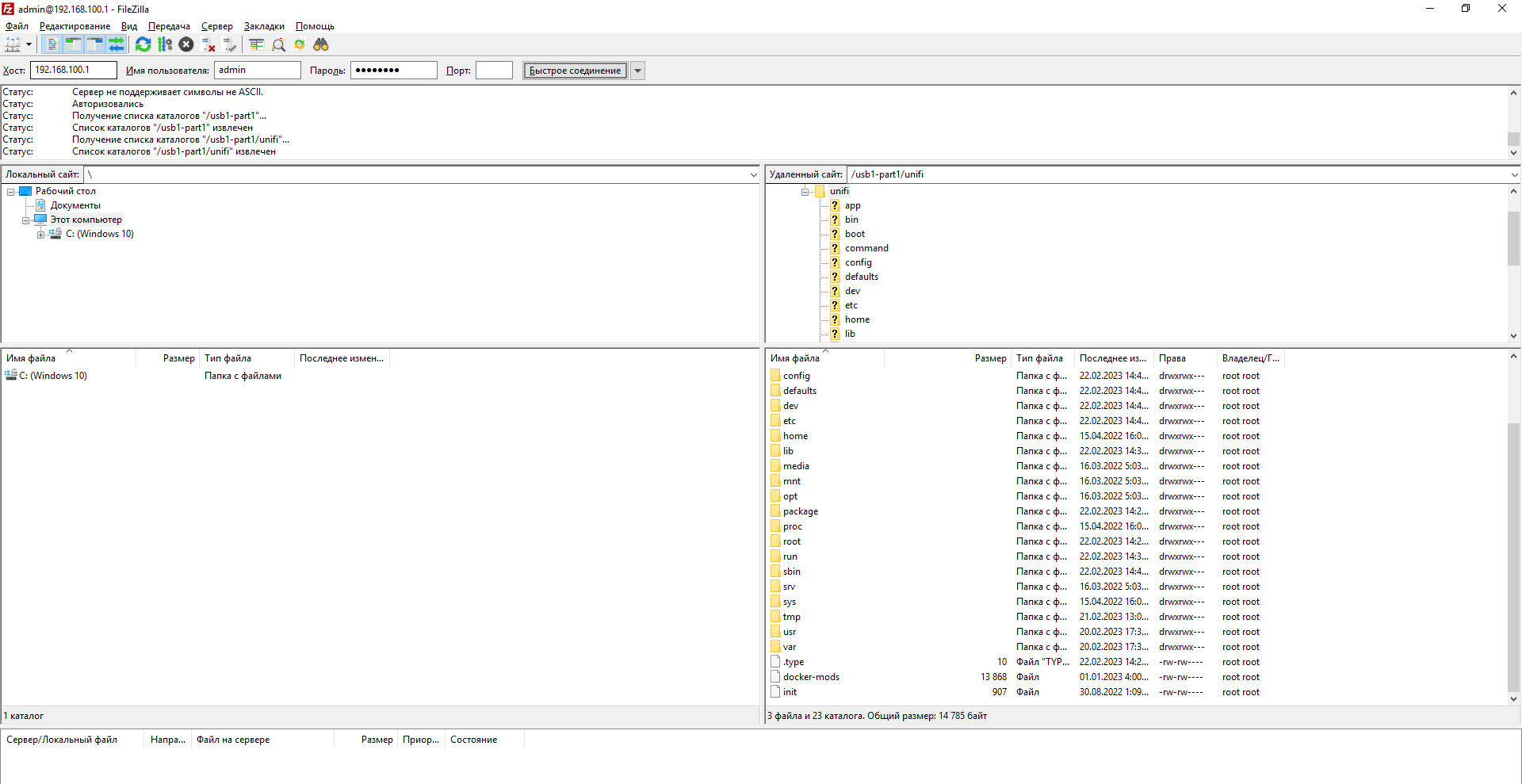Select the app folder in remote tree
This screenshot has height=784, width=1522.
(x=852, y=205)
